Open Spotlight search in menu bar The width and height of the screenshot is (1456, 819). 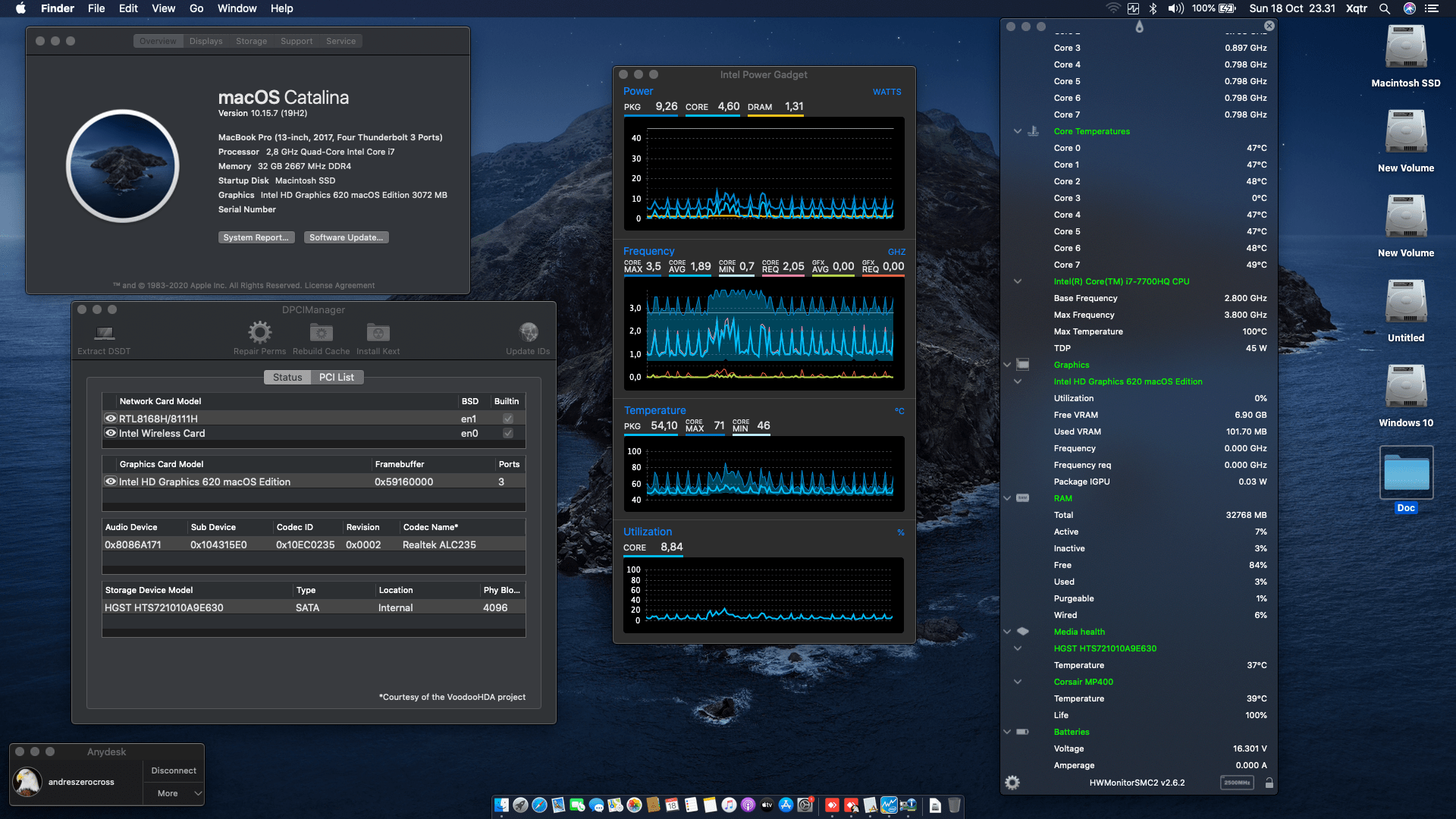click(x=1384, y=8)
